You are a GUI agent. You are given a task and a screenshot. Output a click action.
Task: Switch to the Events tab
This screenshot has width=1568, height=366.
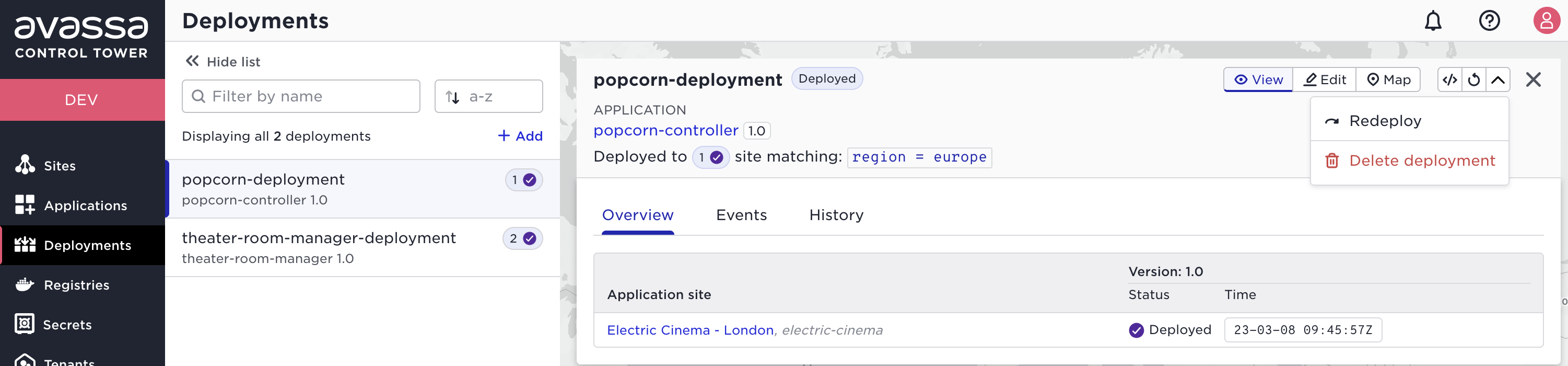point(741,215)
